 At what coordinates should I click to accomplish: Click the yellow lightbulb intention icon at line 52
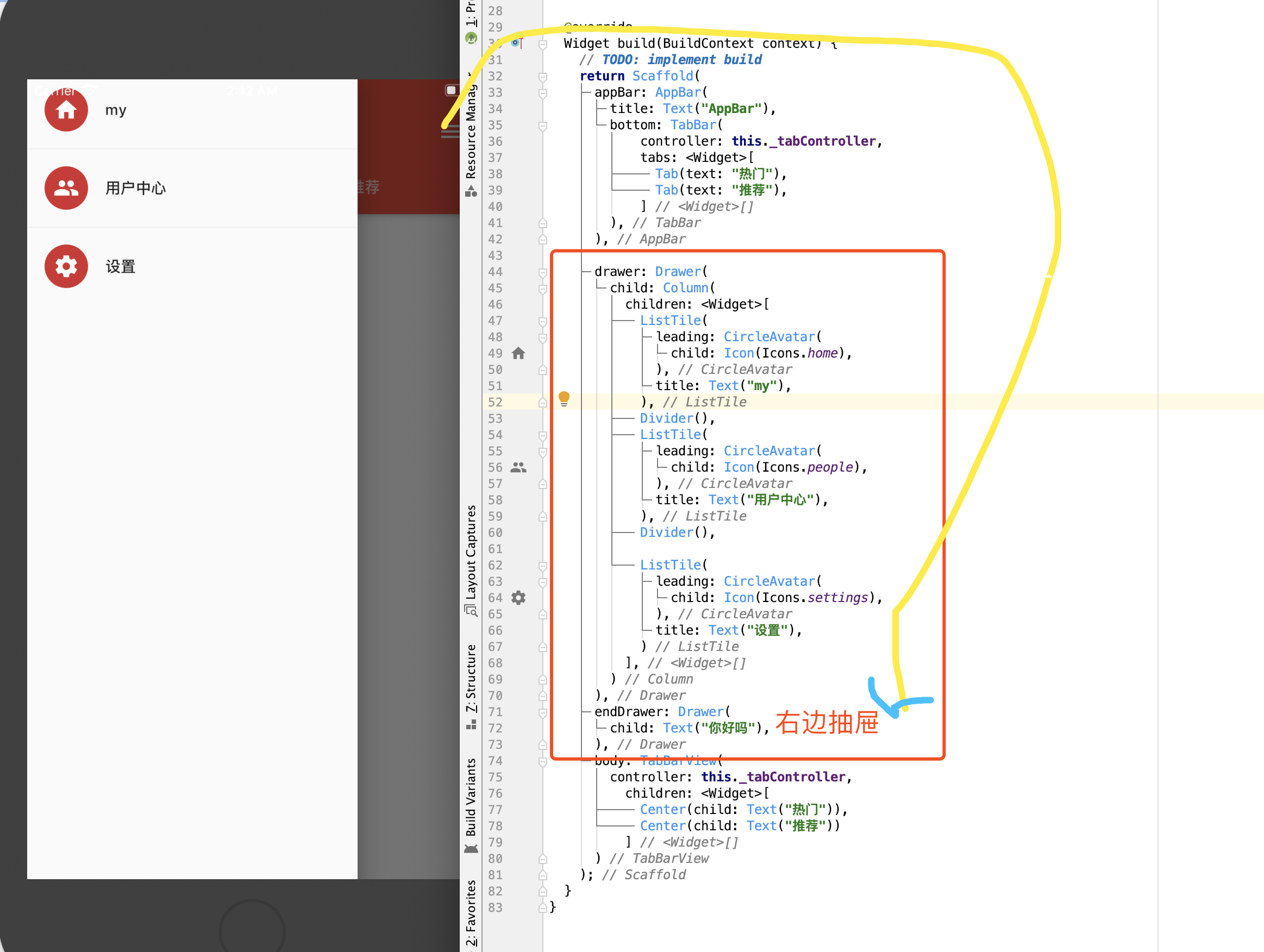[564, 398]
